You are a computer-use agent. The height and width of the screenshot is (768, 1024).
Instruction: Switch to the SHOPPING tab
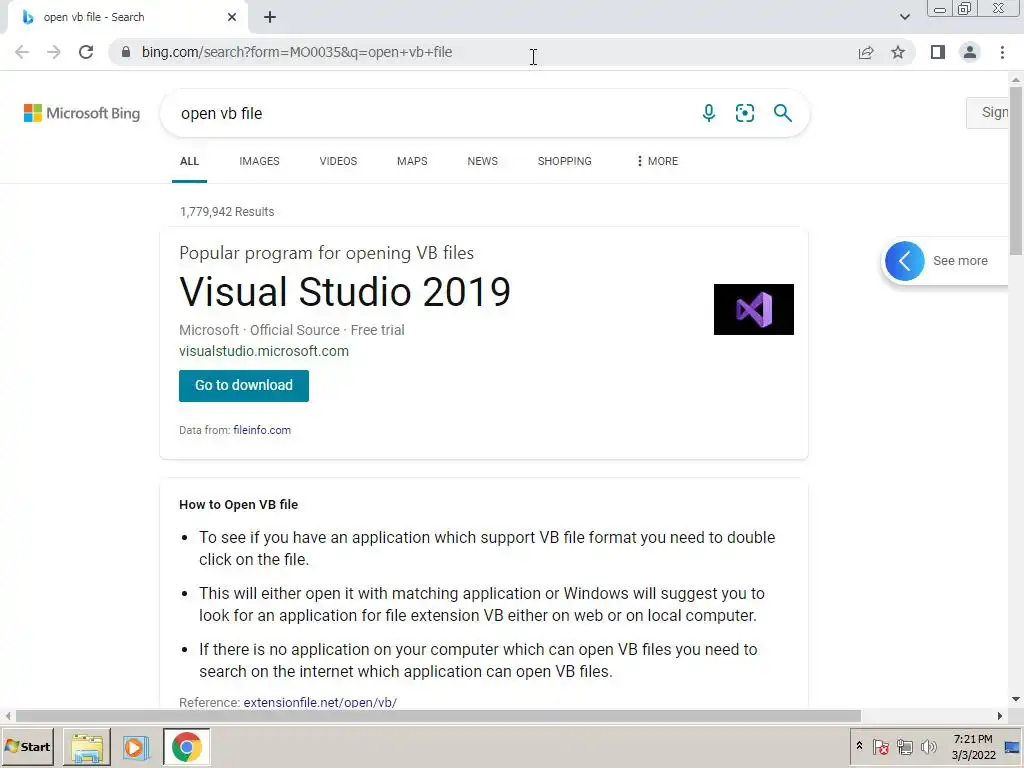[565, 161]
